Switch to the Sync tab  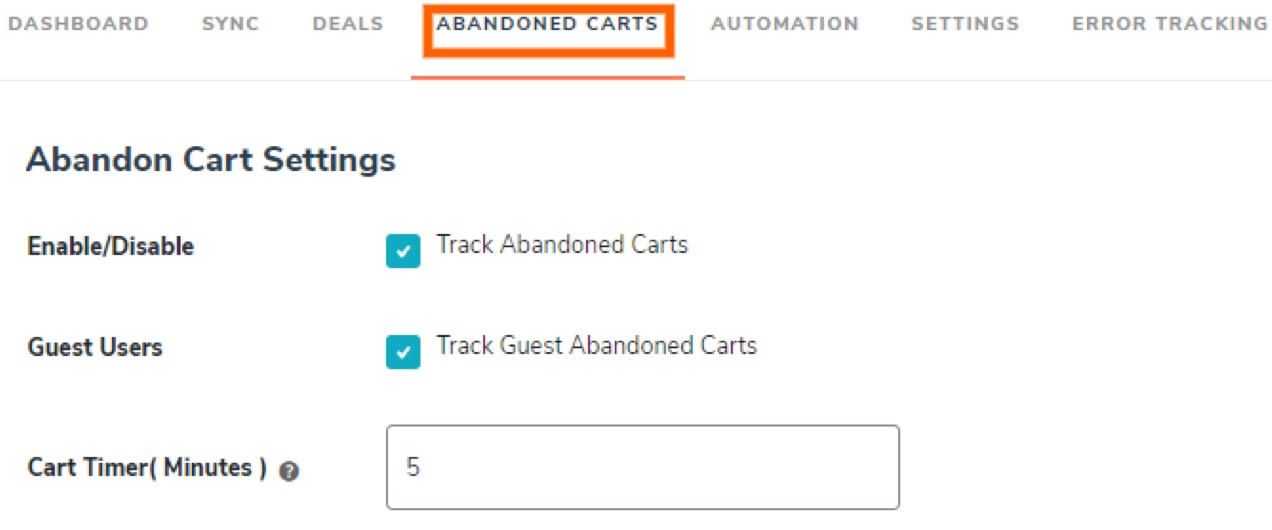coord(230,24)
